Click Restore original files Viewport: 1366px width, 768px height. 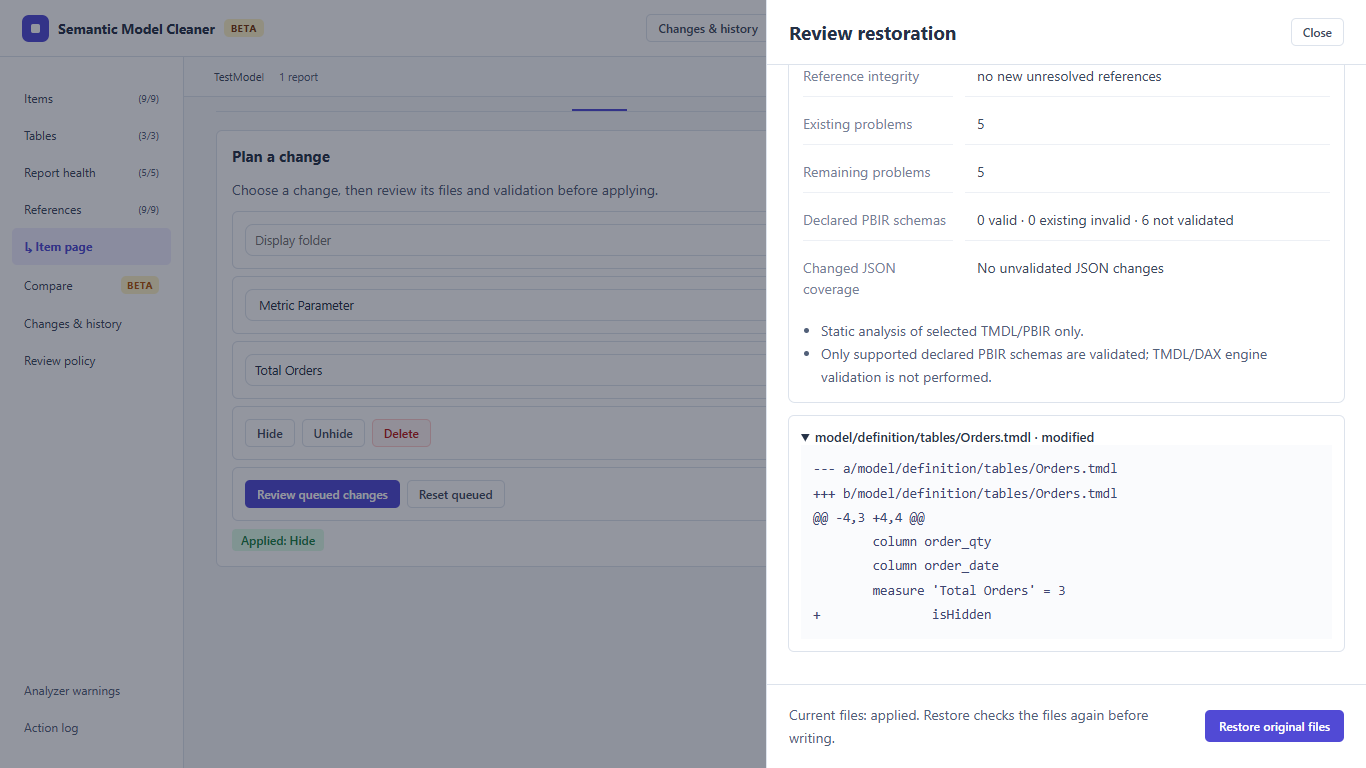coord(1274,727)
